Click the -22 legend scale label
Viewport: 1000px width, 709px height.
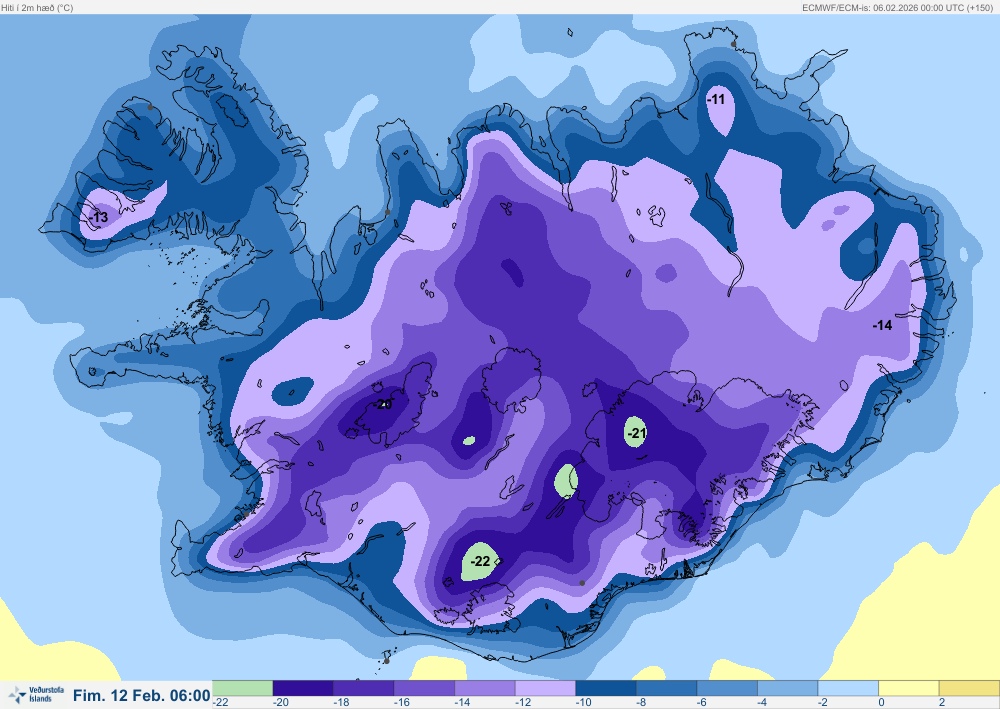221,703
